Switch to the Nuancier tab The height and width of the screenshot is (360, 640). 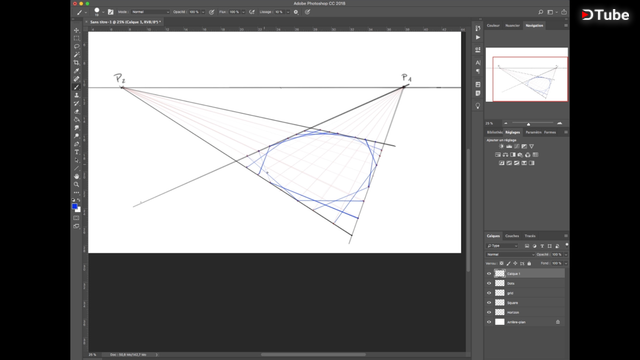coord(513,25)
